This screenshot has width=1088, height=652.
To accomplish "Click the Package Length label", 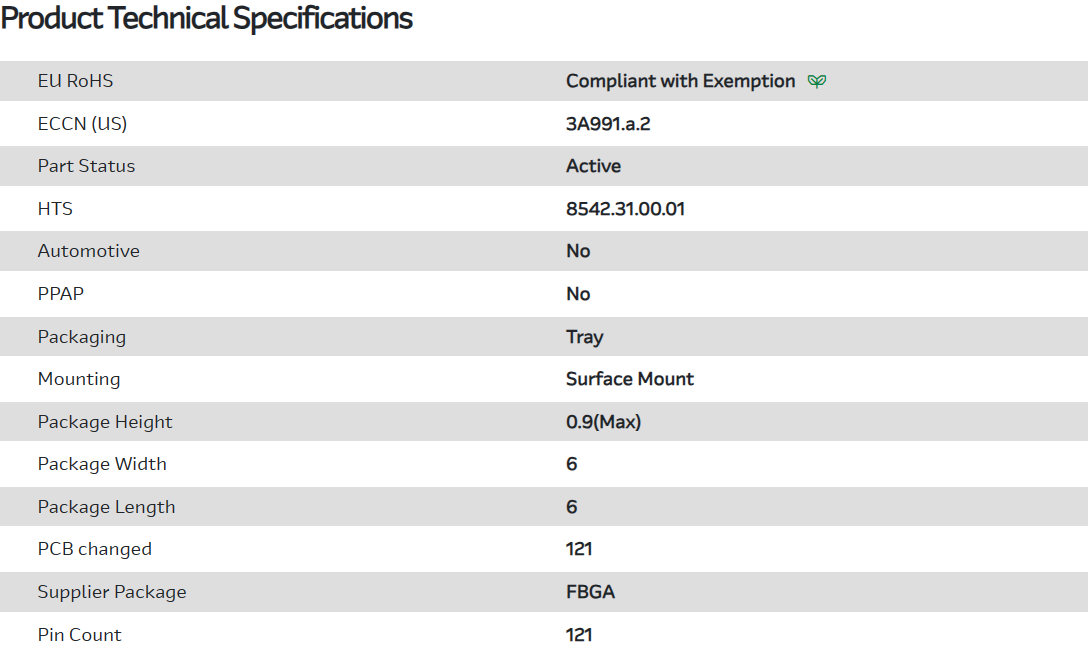I will [106, 507].
